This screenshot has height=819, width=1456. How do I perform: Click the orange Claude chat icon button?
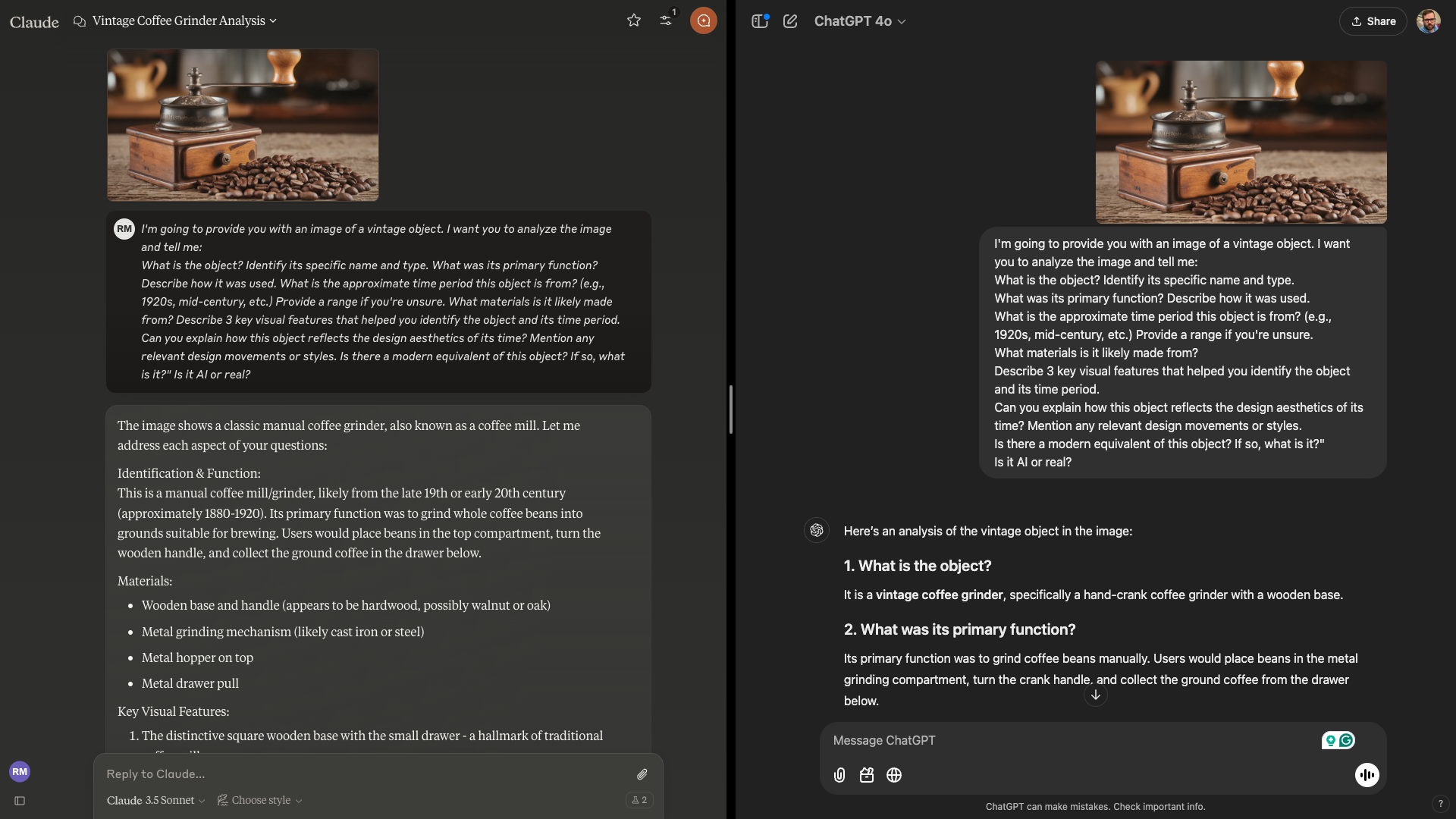pos(703,20)
